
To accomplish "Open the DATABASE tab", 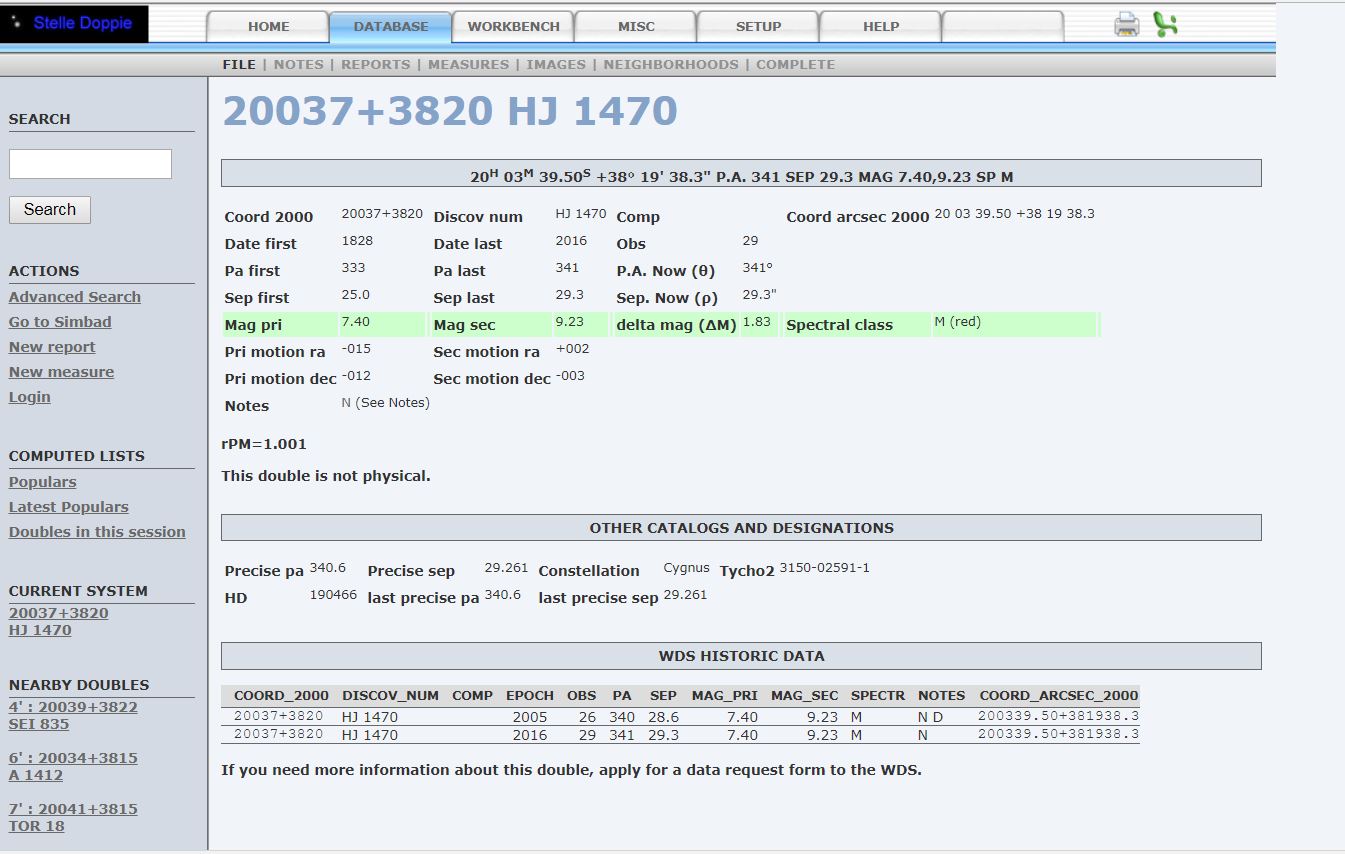I will tap(391, 27).
